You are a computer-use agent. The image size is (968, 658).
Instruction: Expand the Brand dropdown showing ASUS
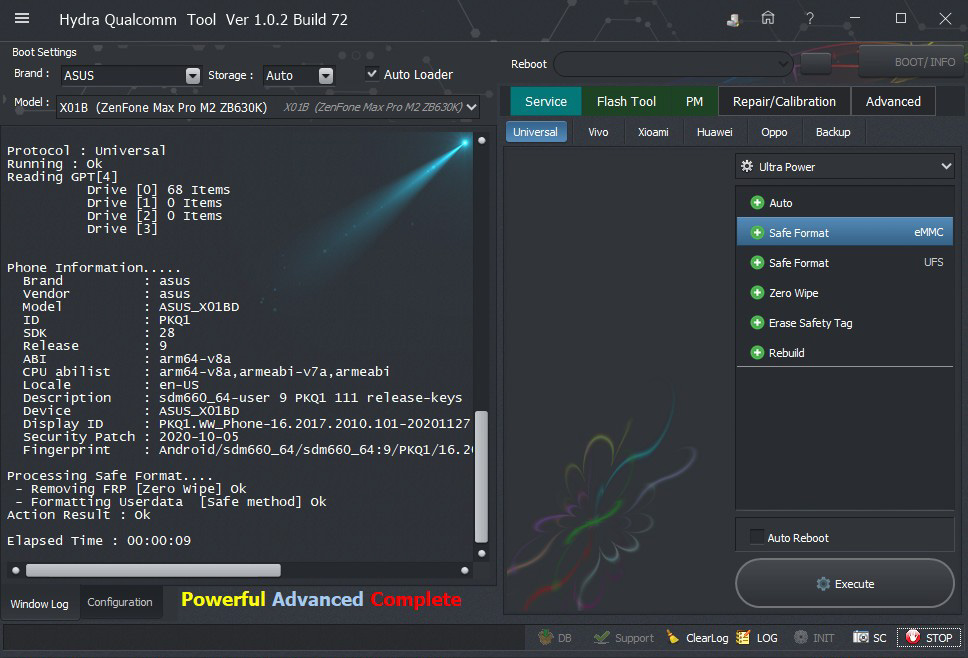pyautogui.click(x=192, y=76)
